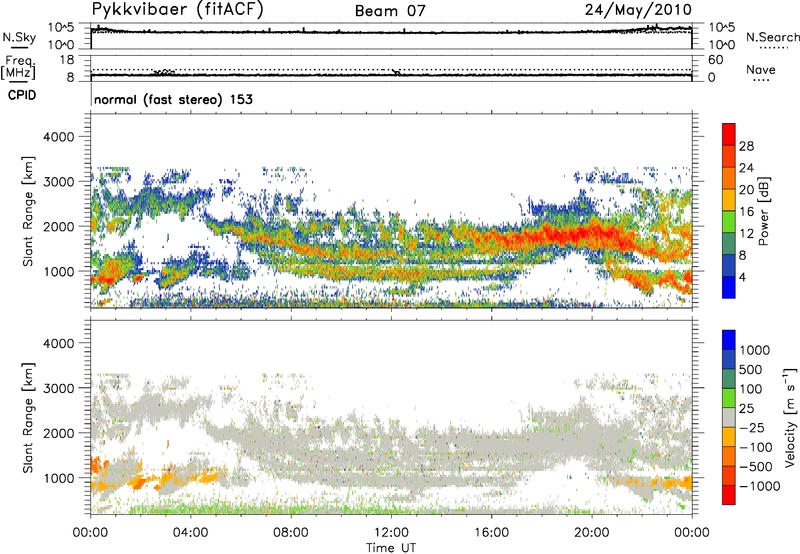Click the '08:00' time tick label
The image size is (800, 554).
(291, 533)
